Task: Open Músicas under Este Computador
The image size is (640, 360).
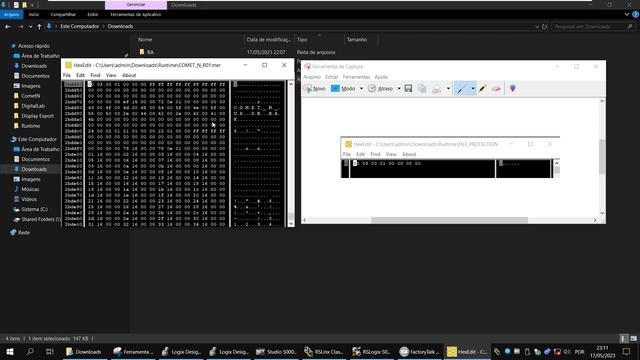Action: coord(30,189)
